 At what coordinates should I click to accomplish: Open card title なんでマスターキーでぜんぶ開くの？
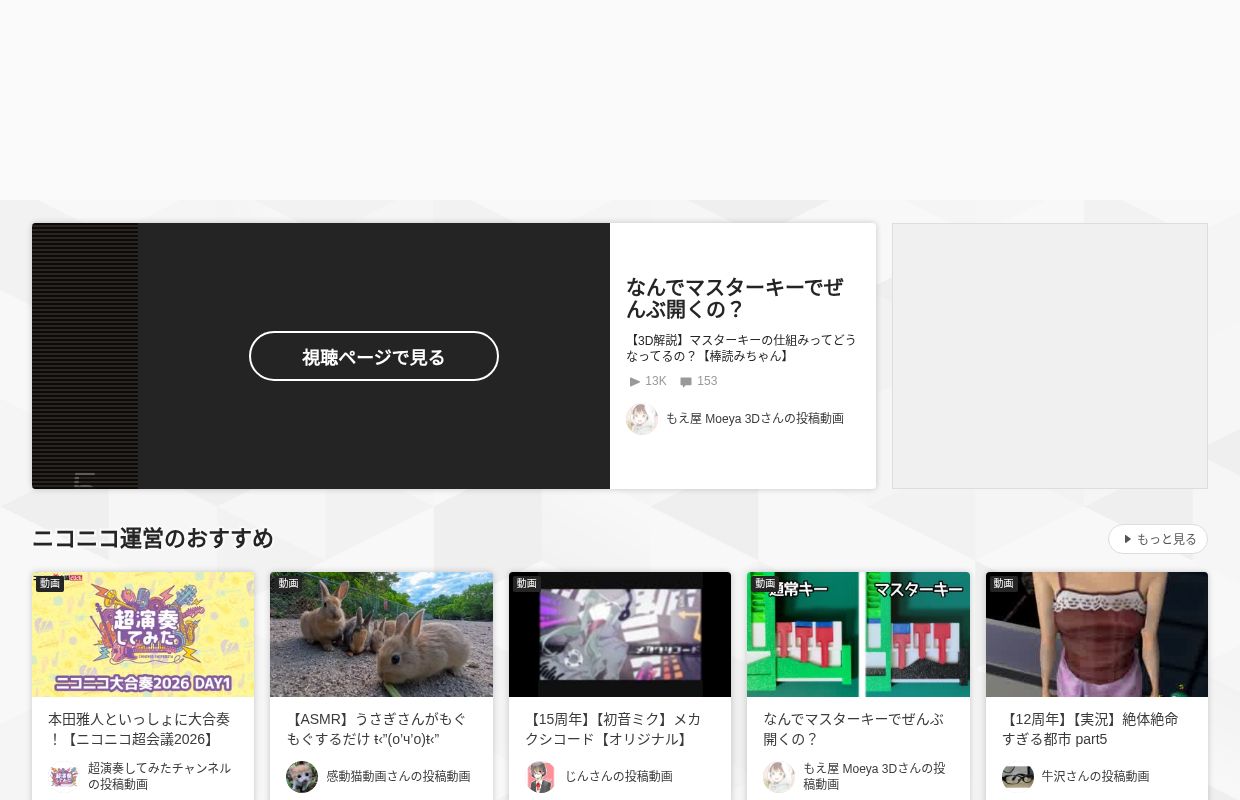point(853,729)
